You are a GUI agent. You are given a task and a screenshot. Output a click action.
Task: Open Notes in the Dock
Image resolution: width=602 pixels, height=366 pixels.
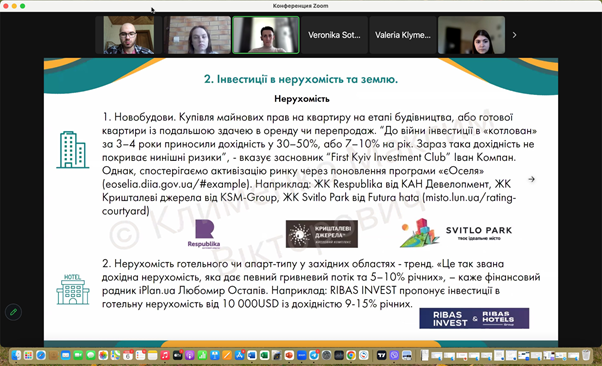tap(152, 355)
